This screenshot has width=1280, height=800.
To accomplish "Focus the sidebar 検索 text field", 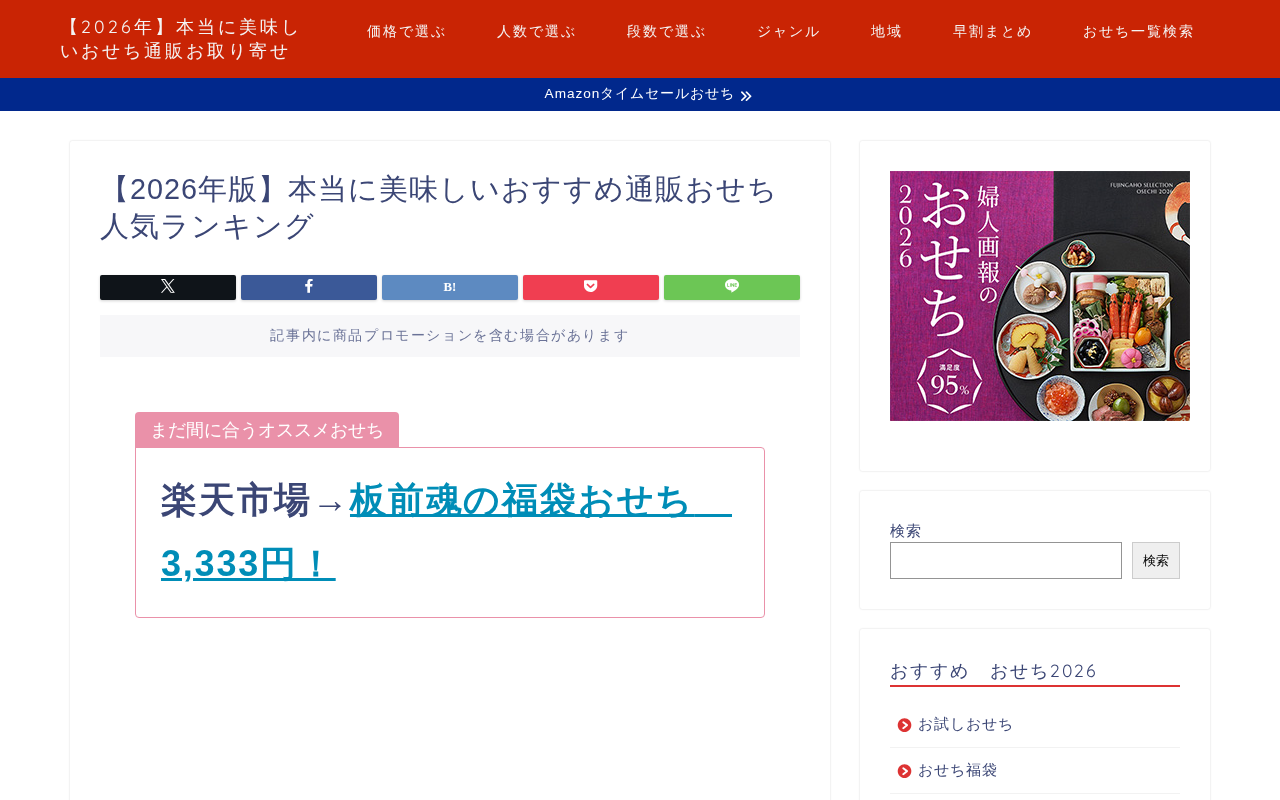I will (1006, 561).
